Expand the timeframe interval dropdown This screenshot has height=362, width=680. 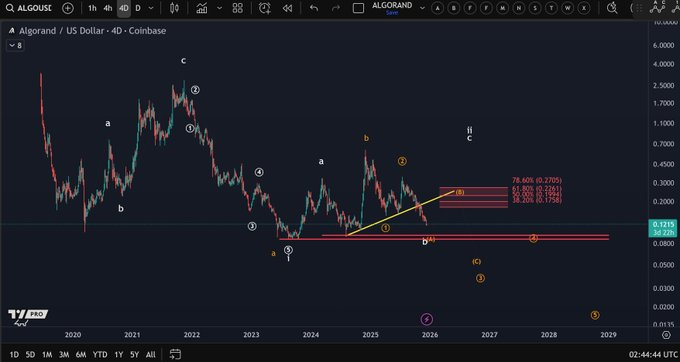[151, 8]
